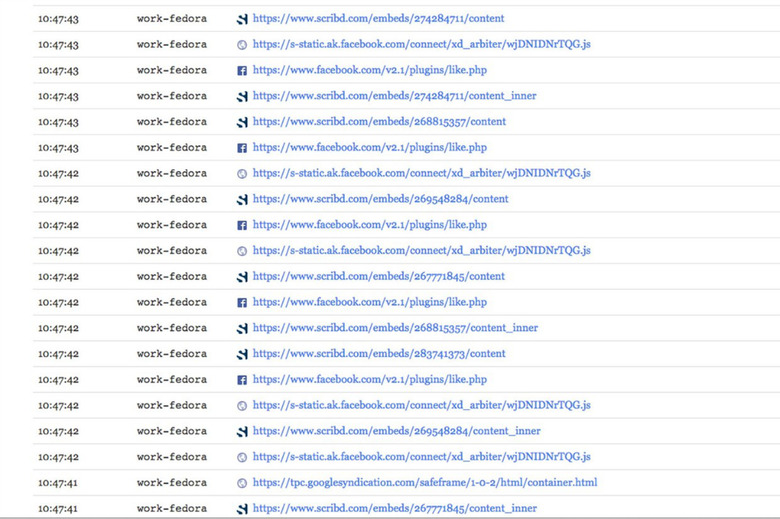The image size is (780, 519).
Task: Click Scribd favicon beside the 274284711/content_inner link
Action: pyautogui.click(x=242, y=97)
